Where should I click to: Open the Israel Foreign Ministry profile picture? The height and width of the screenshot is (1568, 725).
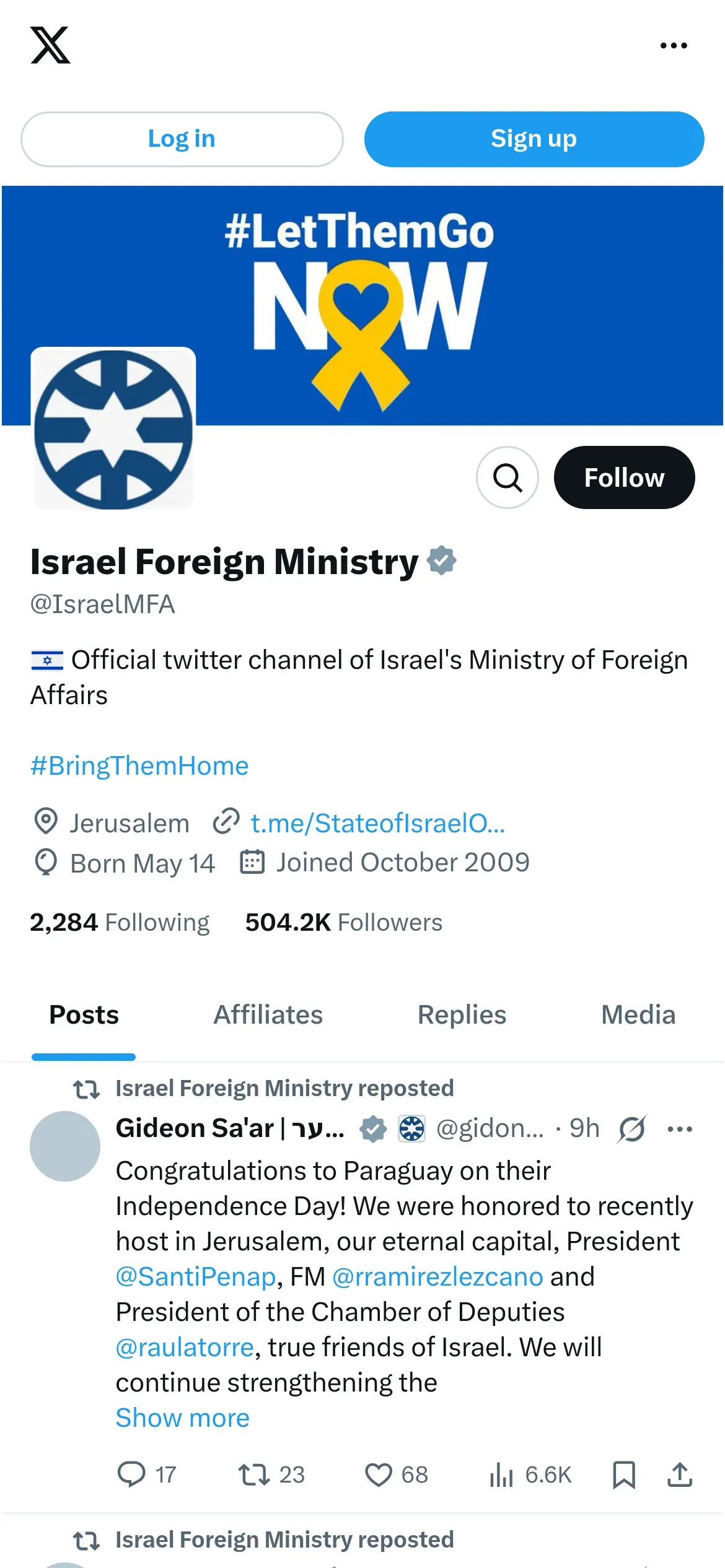(113, 429)
